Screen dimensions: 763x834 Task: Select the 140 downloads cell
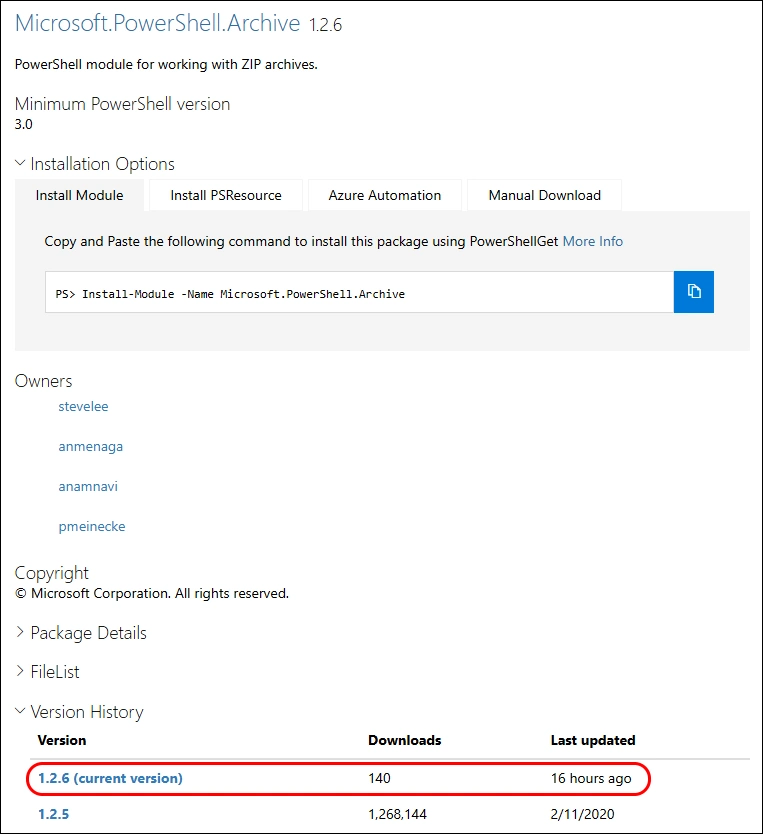point(380,778)
